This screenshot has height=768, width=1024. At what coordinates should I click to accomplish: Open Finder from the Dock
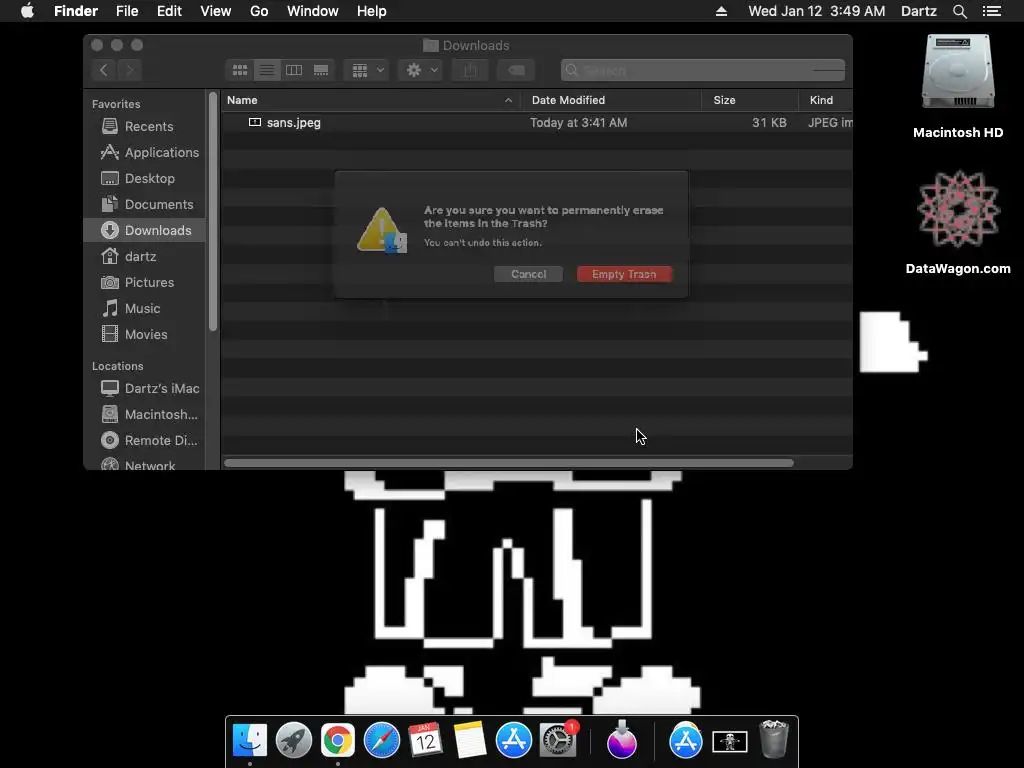249,740
